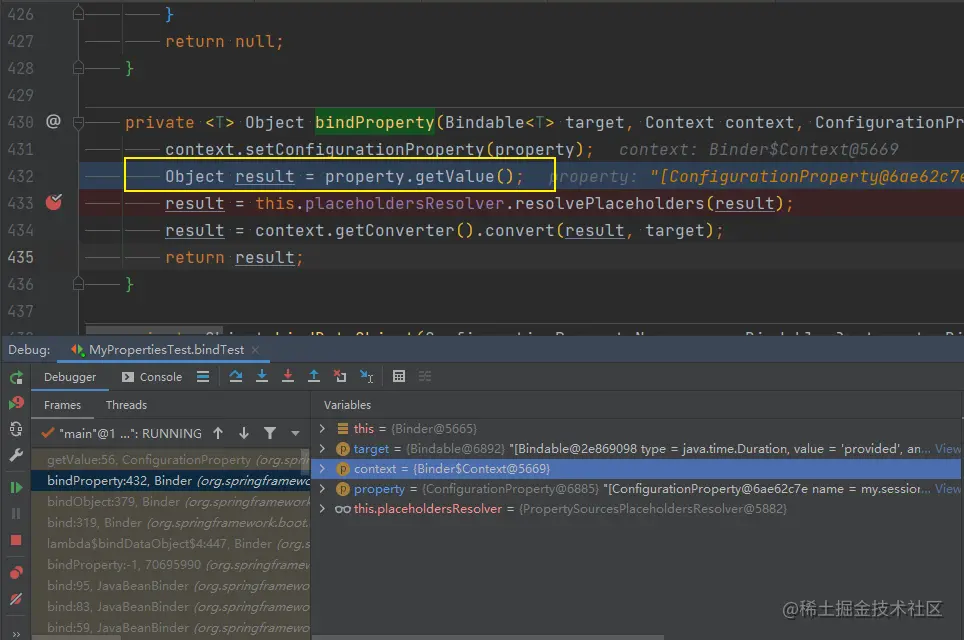Click the frames filter funnel icon
The width and height of the screenshot is (964, 640).
point(270,433)
